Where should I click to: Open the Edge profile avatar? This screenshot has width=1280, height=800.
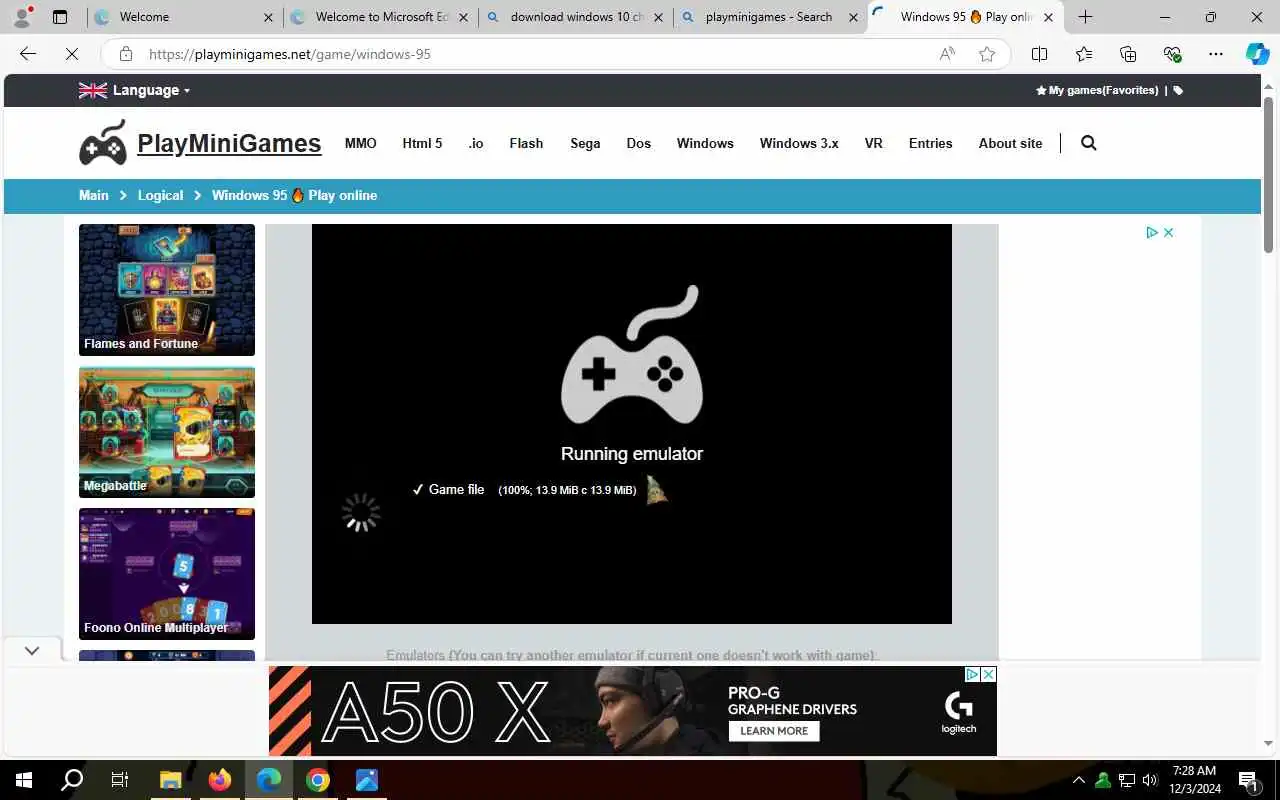click(x=22, y=17)
